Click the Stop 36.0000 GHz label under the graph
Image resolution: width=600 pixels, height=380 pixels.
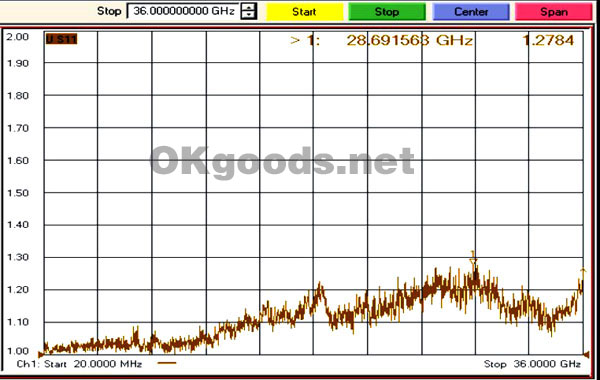[532, 364]
